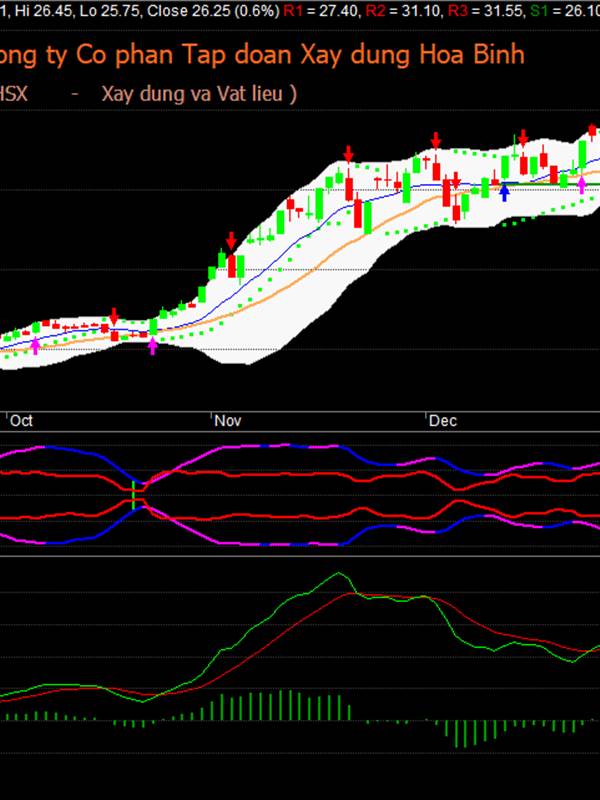The image size is (600, 800).
Task: Click the magenta buy arrow in early October
Action: (x=35, y=345)
